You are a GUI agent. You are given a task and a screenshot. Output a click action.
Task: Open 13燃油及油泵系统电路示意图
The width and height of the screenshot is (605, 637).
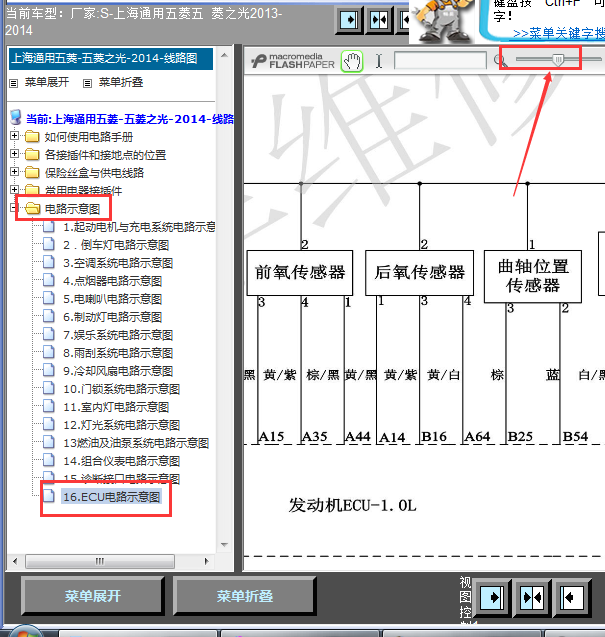136,442
